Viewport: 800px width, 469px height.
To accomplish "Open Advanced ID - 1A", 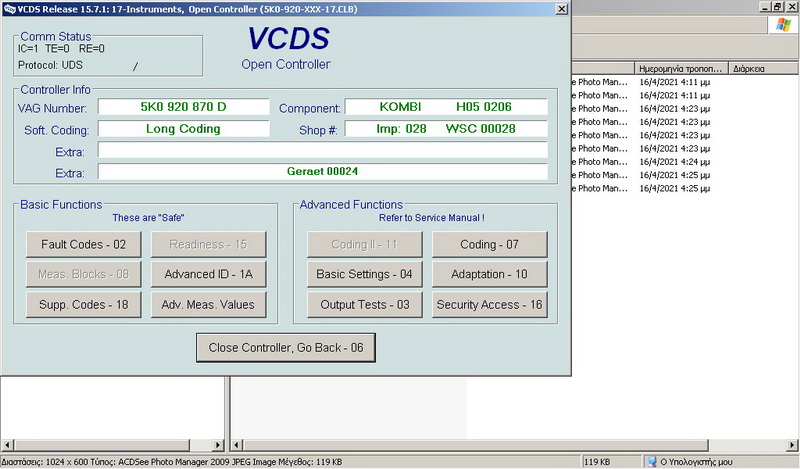I will point(208,274).
